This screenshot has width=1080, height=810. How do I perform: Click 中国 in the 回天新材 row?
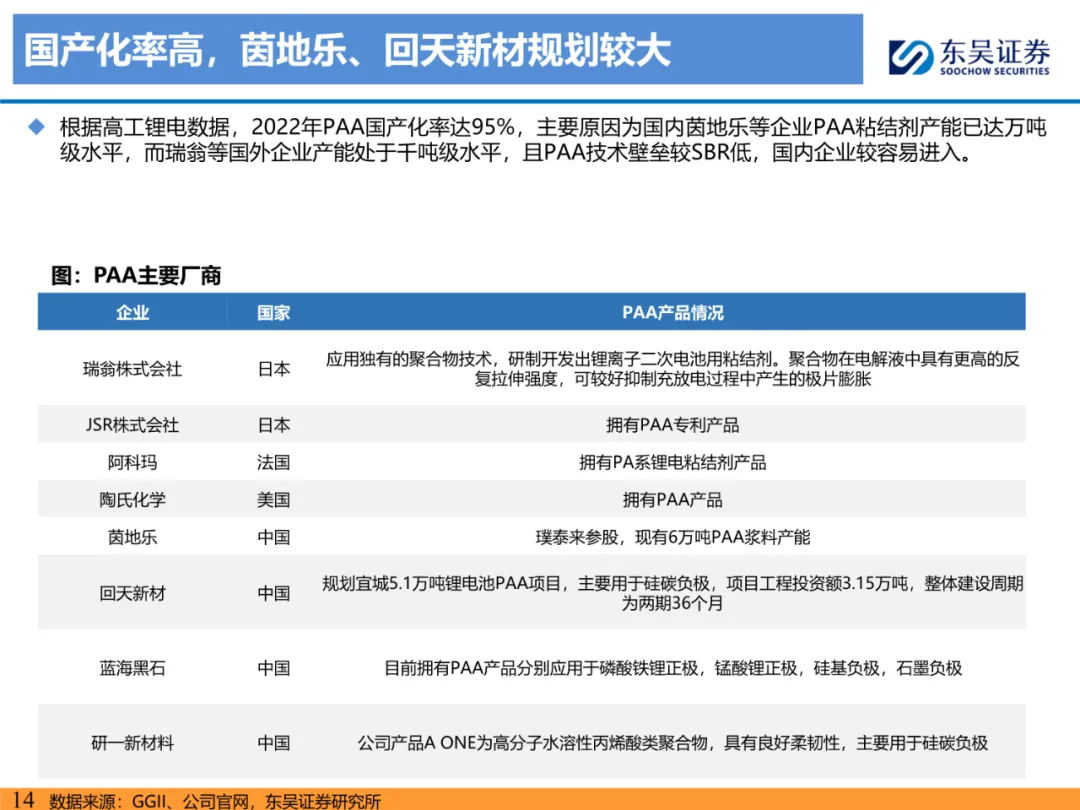(x=273, y=593)
